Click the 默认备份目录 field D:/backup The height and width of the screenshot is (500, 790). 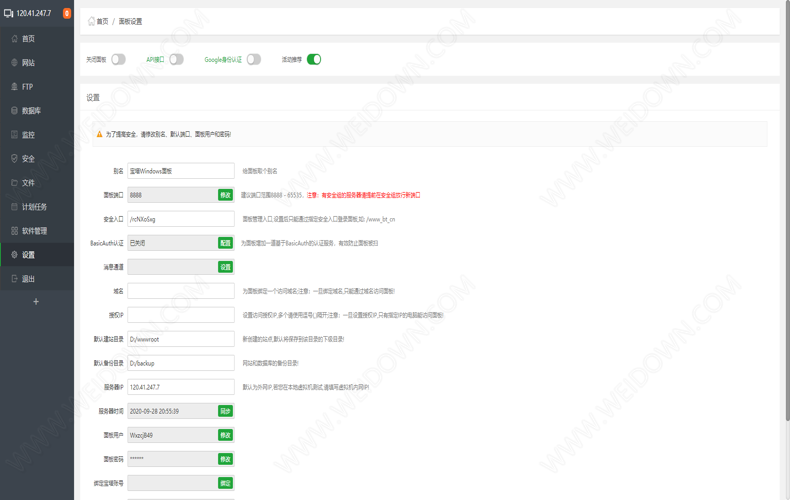(181, 363)
